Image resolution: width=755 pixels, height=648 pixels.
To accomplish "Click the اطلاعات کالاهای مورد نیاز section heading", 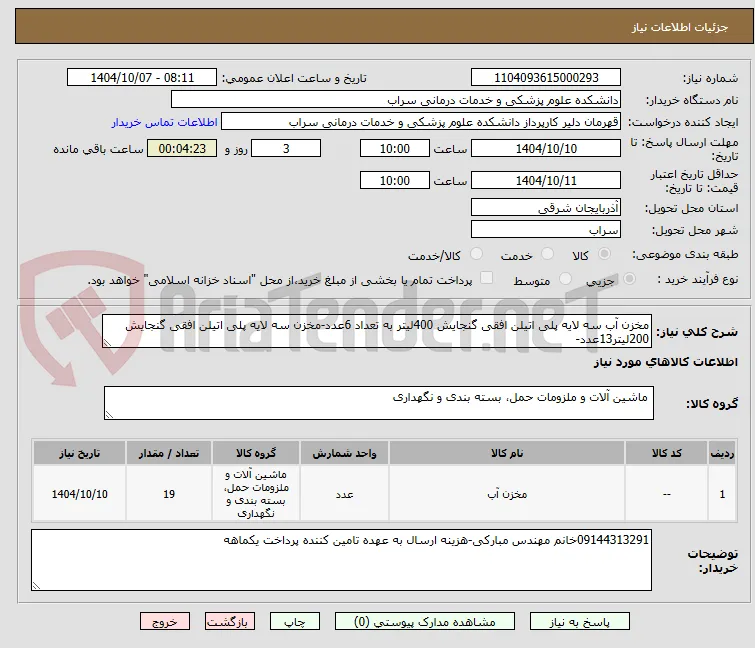I will (x=665, y=362).
